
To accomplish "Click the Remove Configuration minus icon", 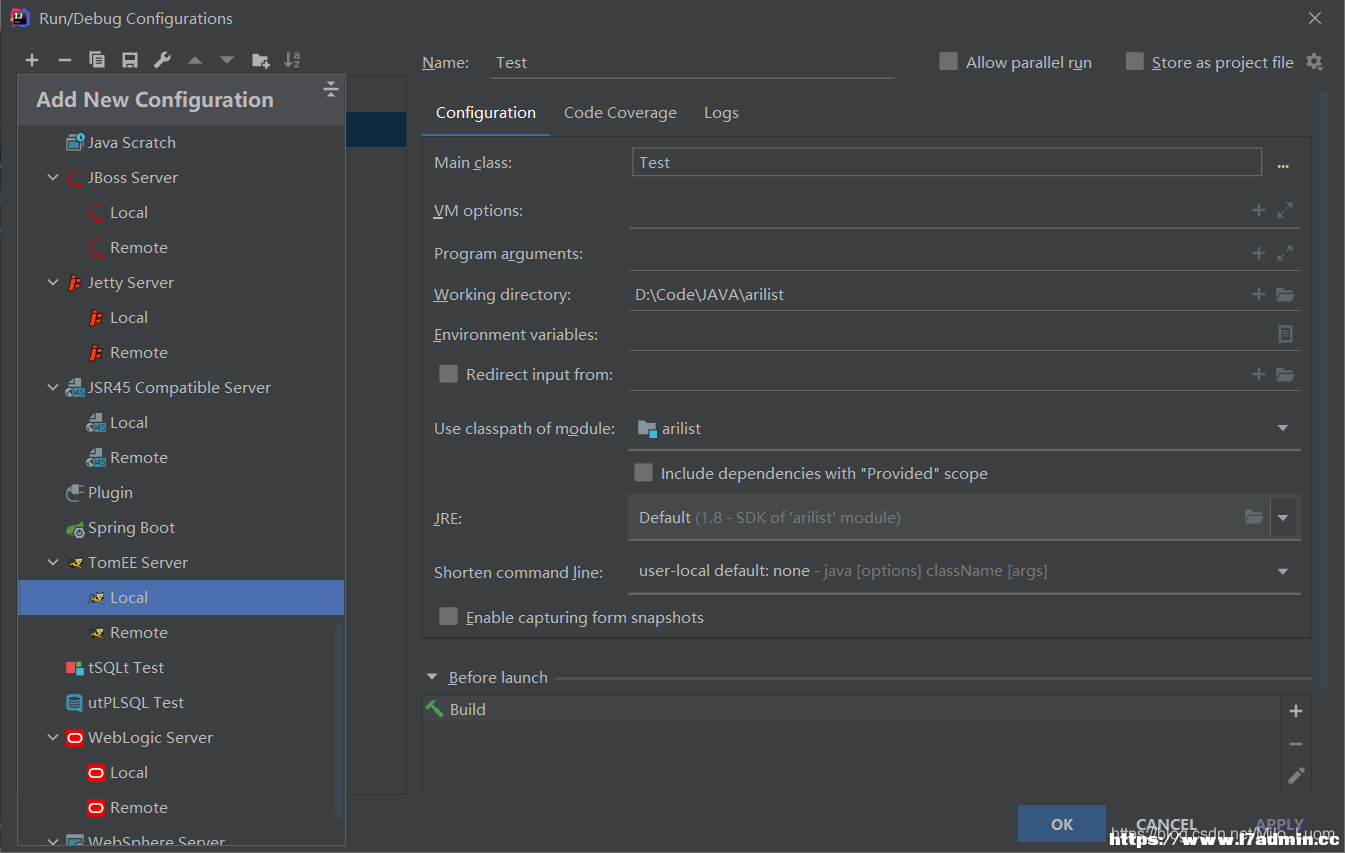I will 65,61.
